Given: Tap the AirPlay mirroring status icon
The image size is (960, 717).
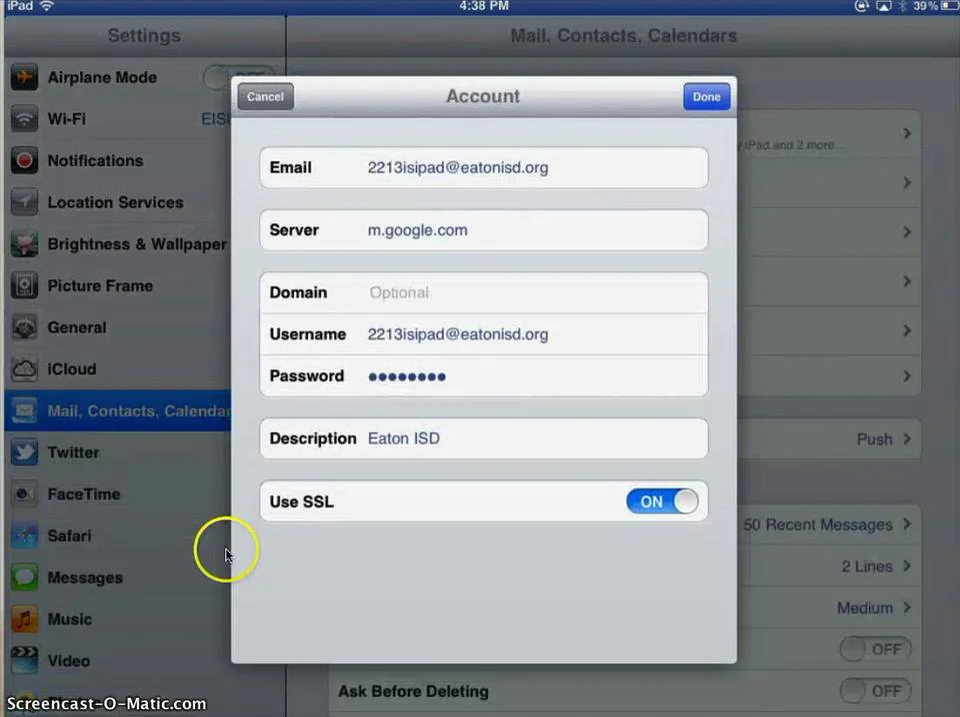Looking at the screenshot, I should coord(883,6).
